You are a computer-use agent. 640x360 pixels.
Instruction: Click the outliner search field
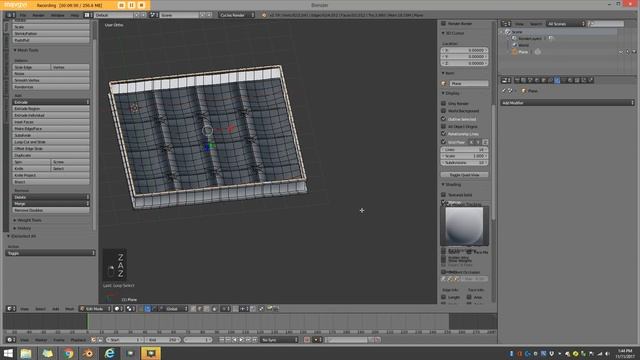tap(606, 24)
